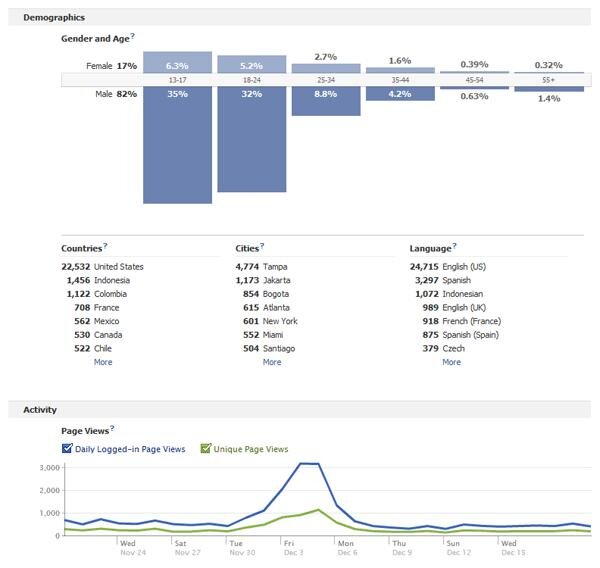
Task: Click the Page Views help question mark
Action: (112, 428)
